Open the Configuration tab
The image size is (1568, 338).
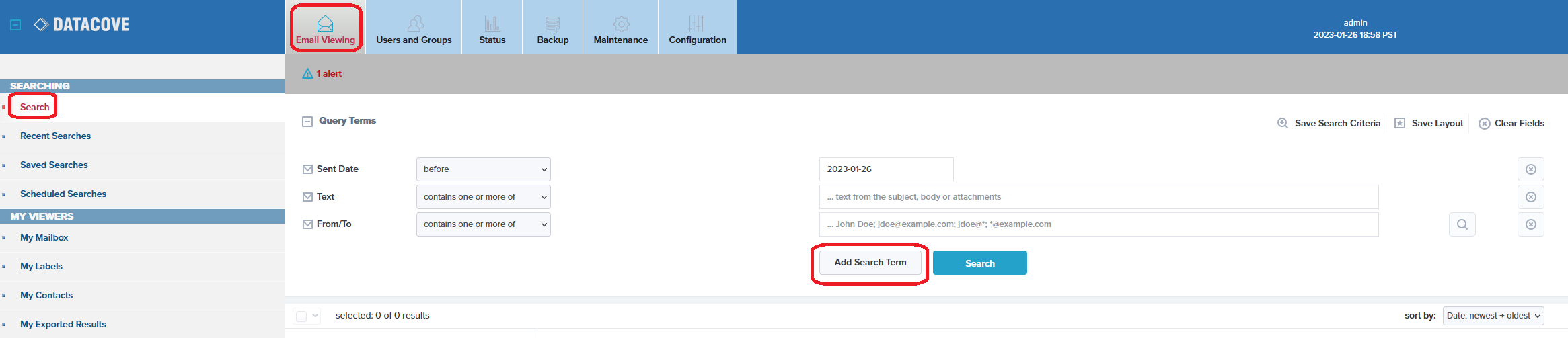point(697,28)
